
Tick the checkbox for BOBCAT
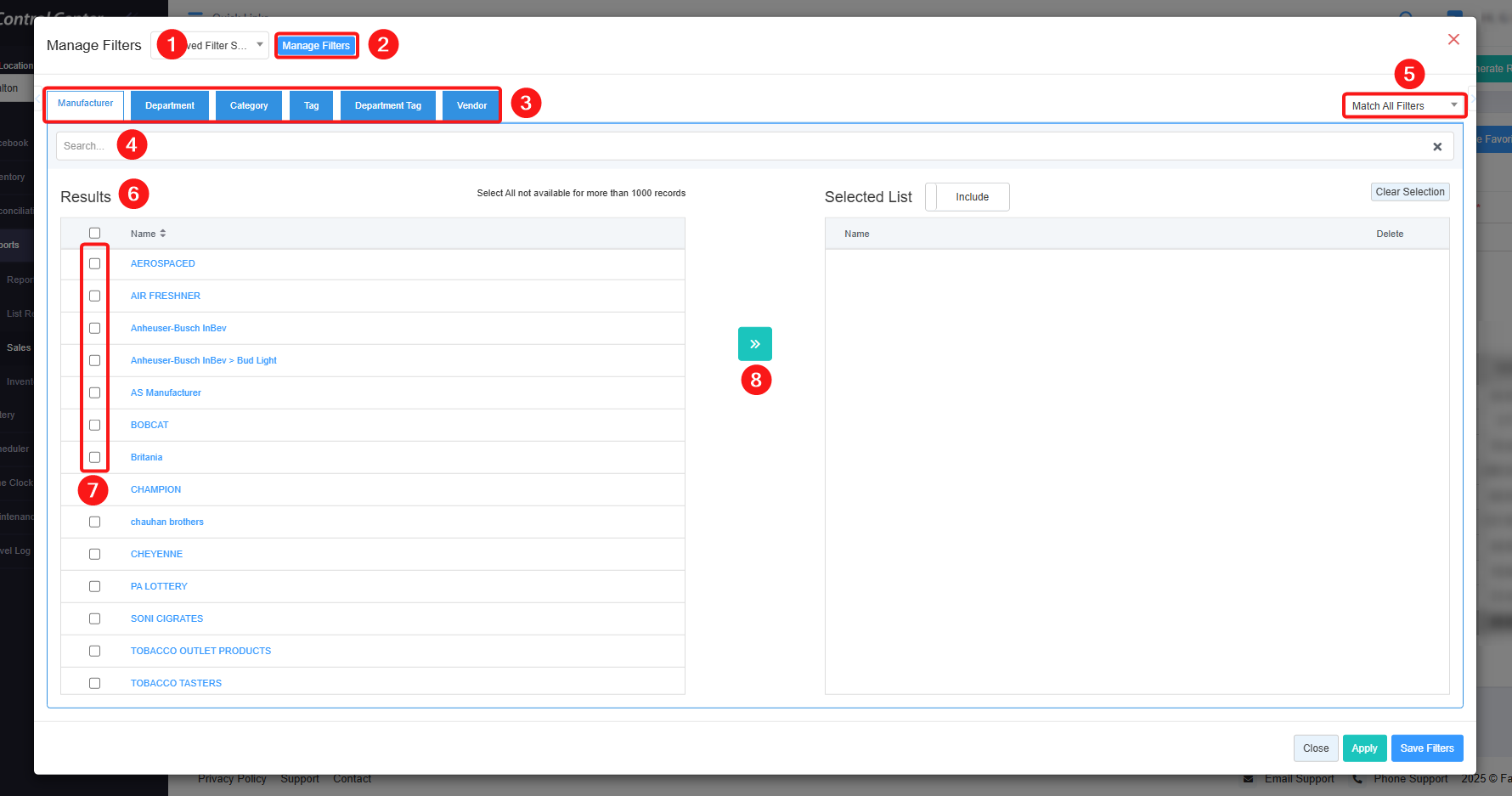[95, 426]
